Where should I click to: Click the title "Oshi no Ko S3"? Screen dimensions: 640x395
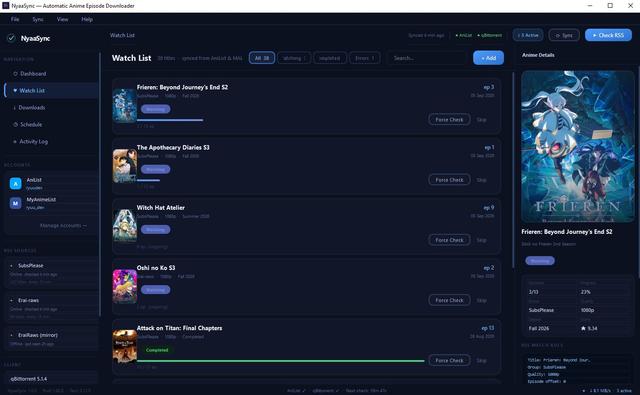click(156, 268)
